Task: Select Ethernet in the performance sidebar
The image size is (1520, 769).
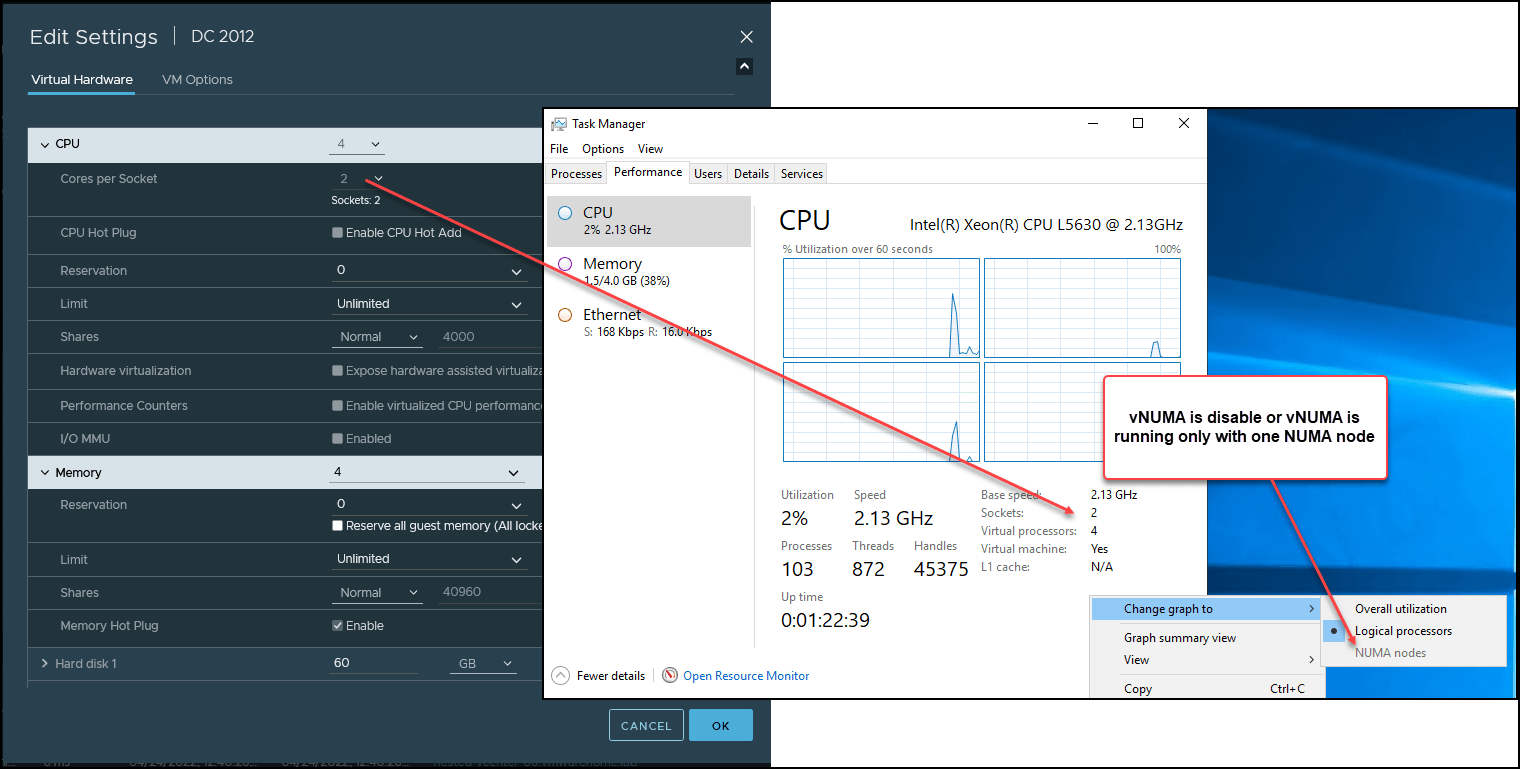Action: (x=649, y=322)
